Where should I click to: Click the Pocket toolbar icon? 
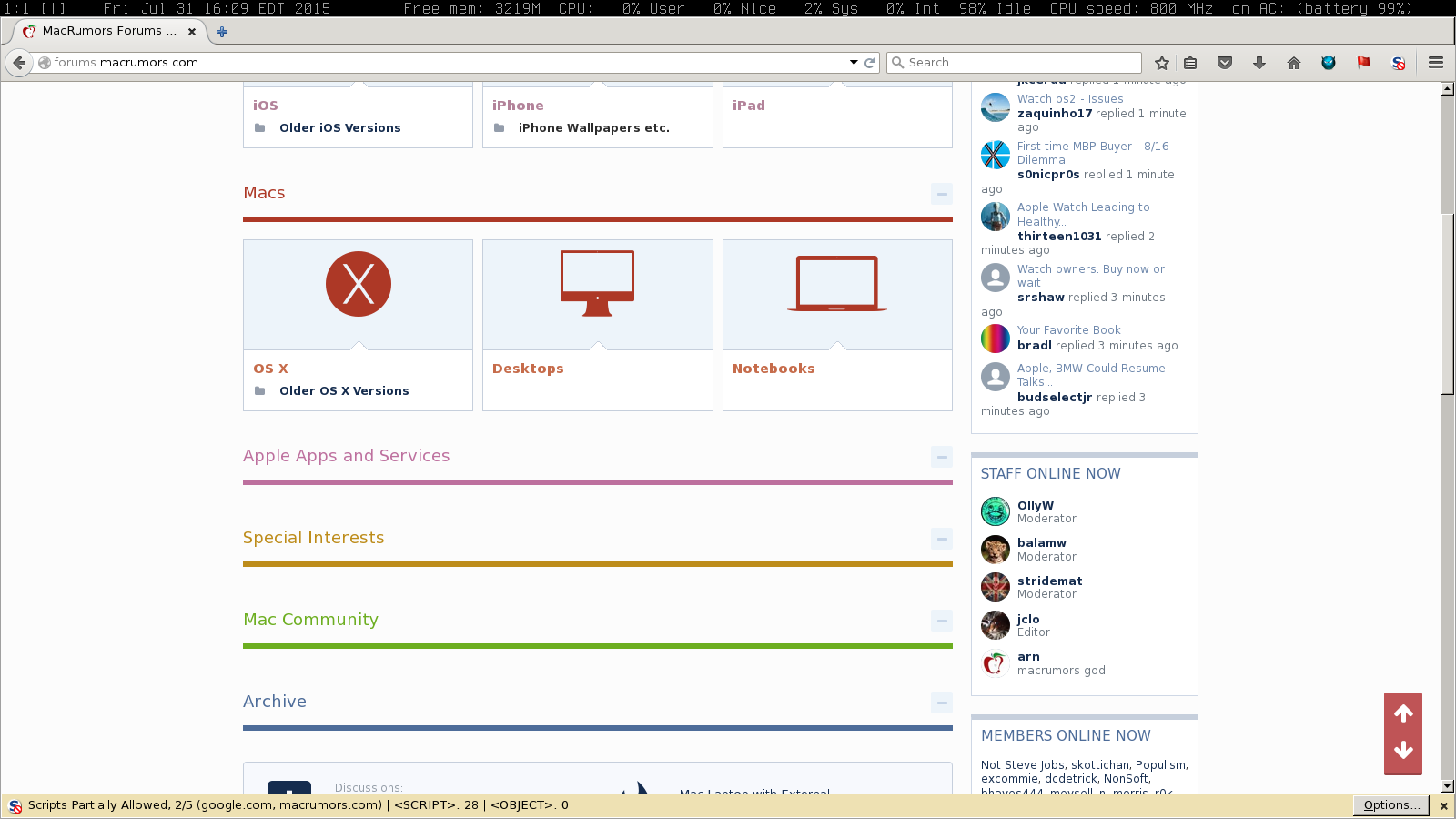pos(1225,63)
